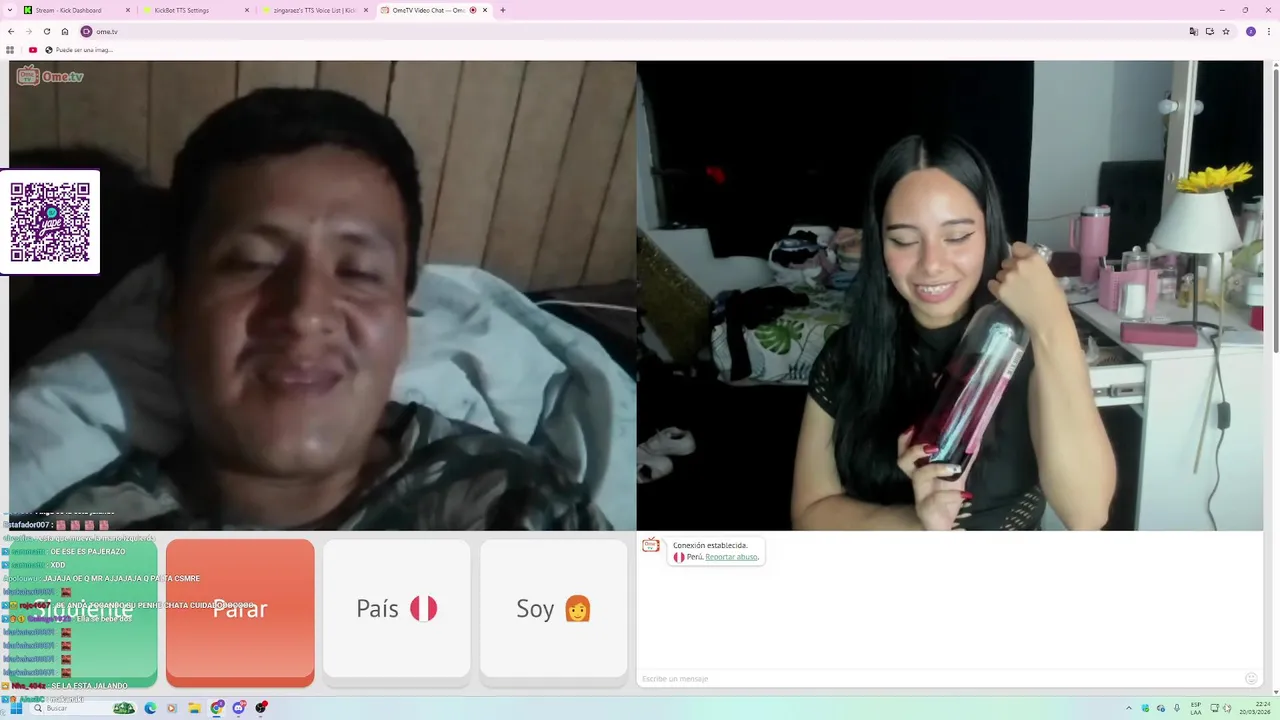1280x720 pixels.
Task: Click the QR code overlay
Action: click(50, 222)
